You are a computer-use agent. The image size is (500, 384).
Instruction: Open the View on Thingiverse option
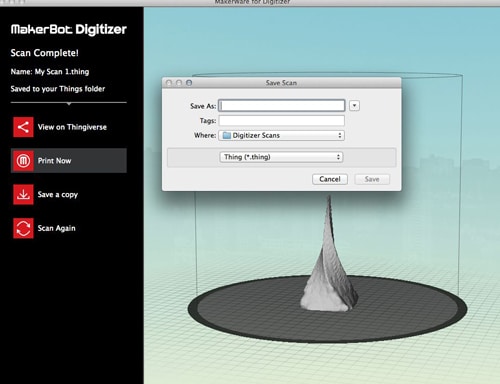pyautogui.click(x=72, y=127)
